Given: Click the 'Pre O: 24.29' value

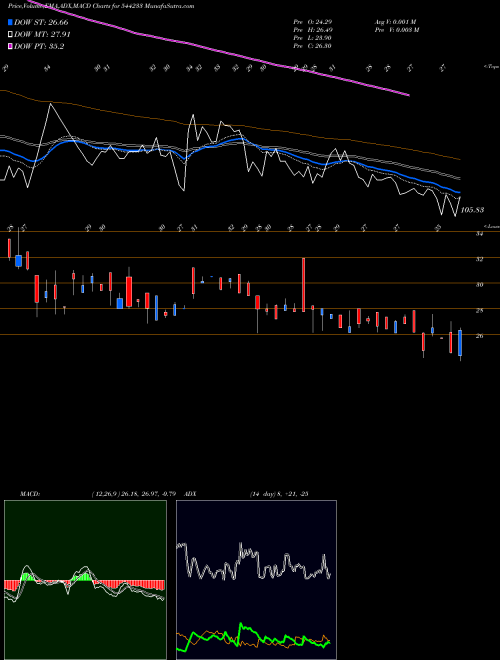Looking at the screenshot, I should click(x=313, y=21).
